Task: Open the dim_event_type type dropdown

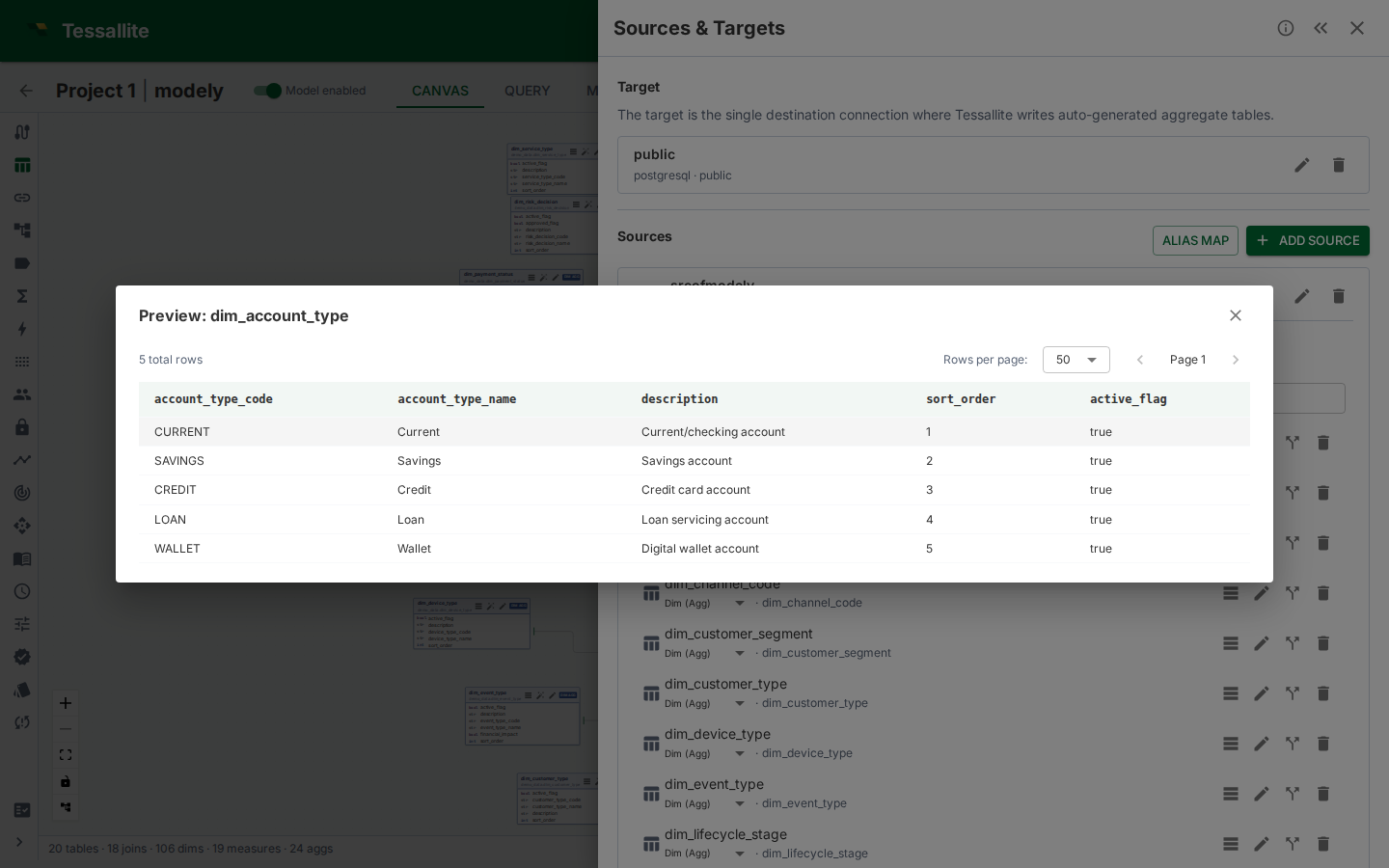Action: pyautogui.click(x=705, y=803)
